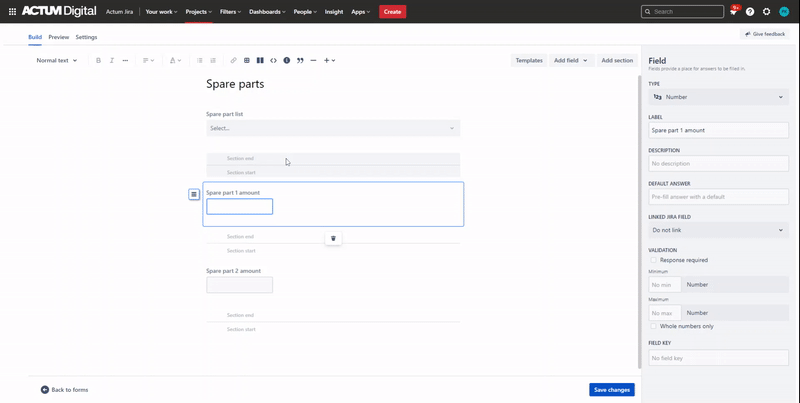
Task: Switch to the Build tab
Action: (35, 37)
